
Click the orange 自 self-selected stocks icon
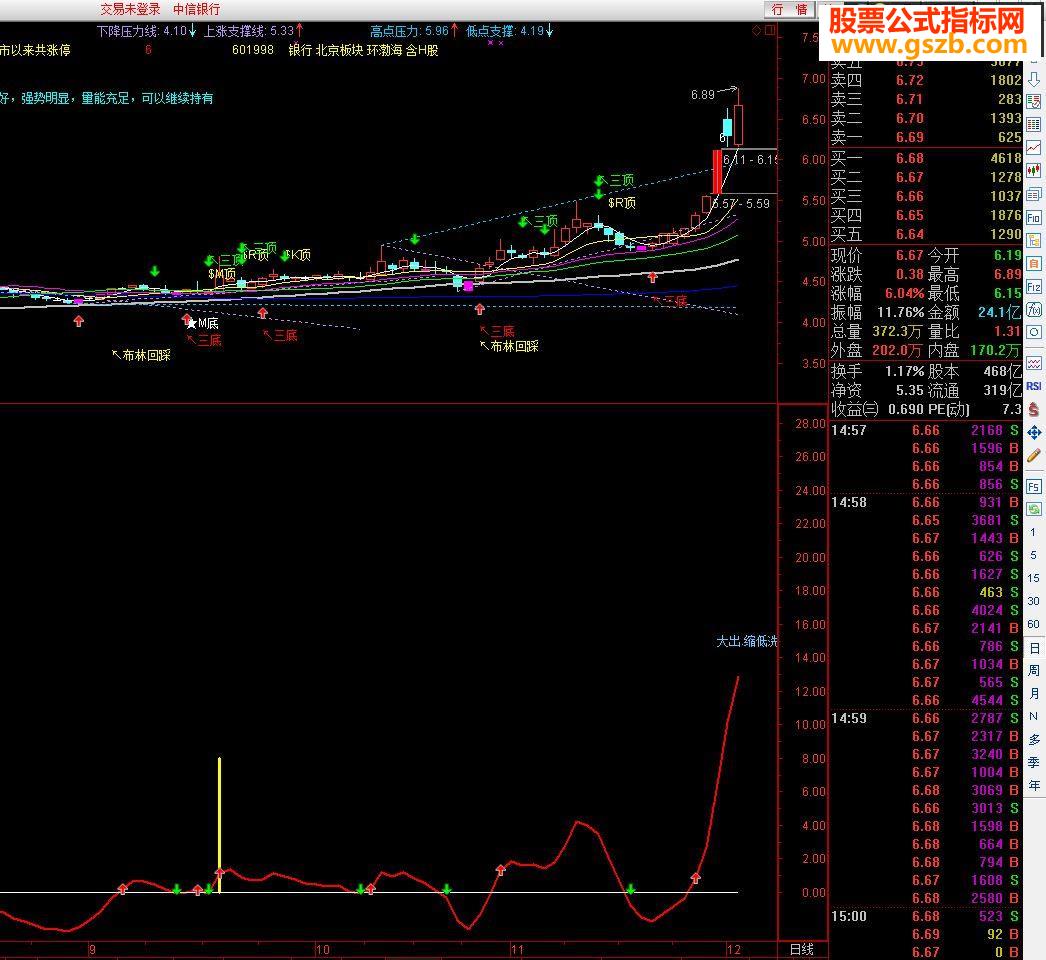click(x=1033, y=264)
